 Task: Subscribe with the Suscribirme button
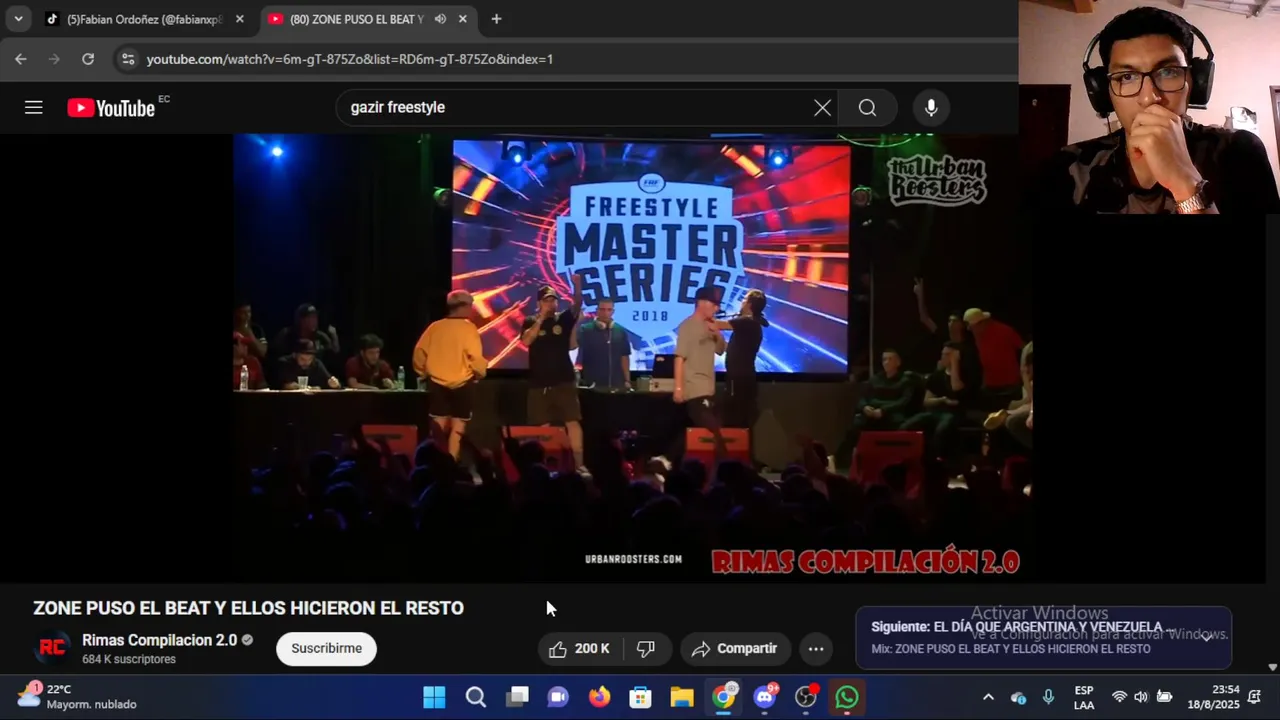327,649
